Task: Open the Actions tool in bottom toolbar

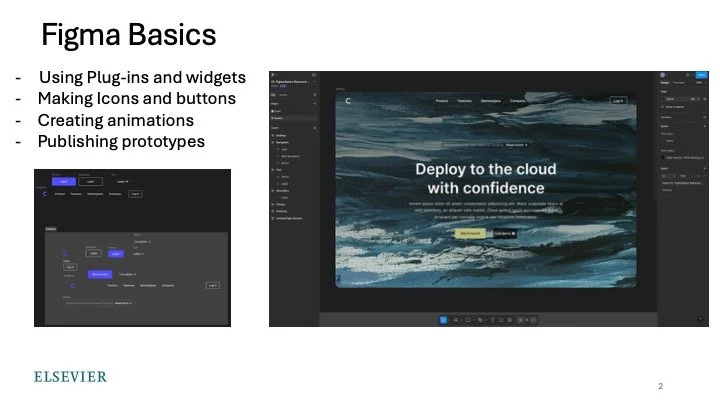Action: pyautogui.click(x=510, y=320)
